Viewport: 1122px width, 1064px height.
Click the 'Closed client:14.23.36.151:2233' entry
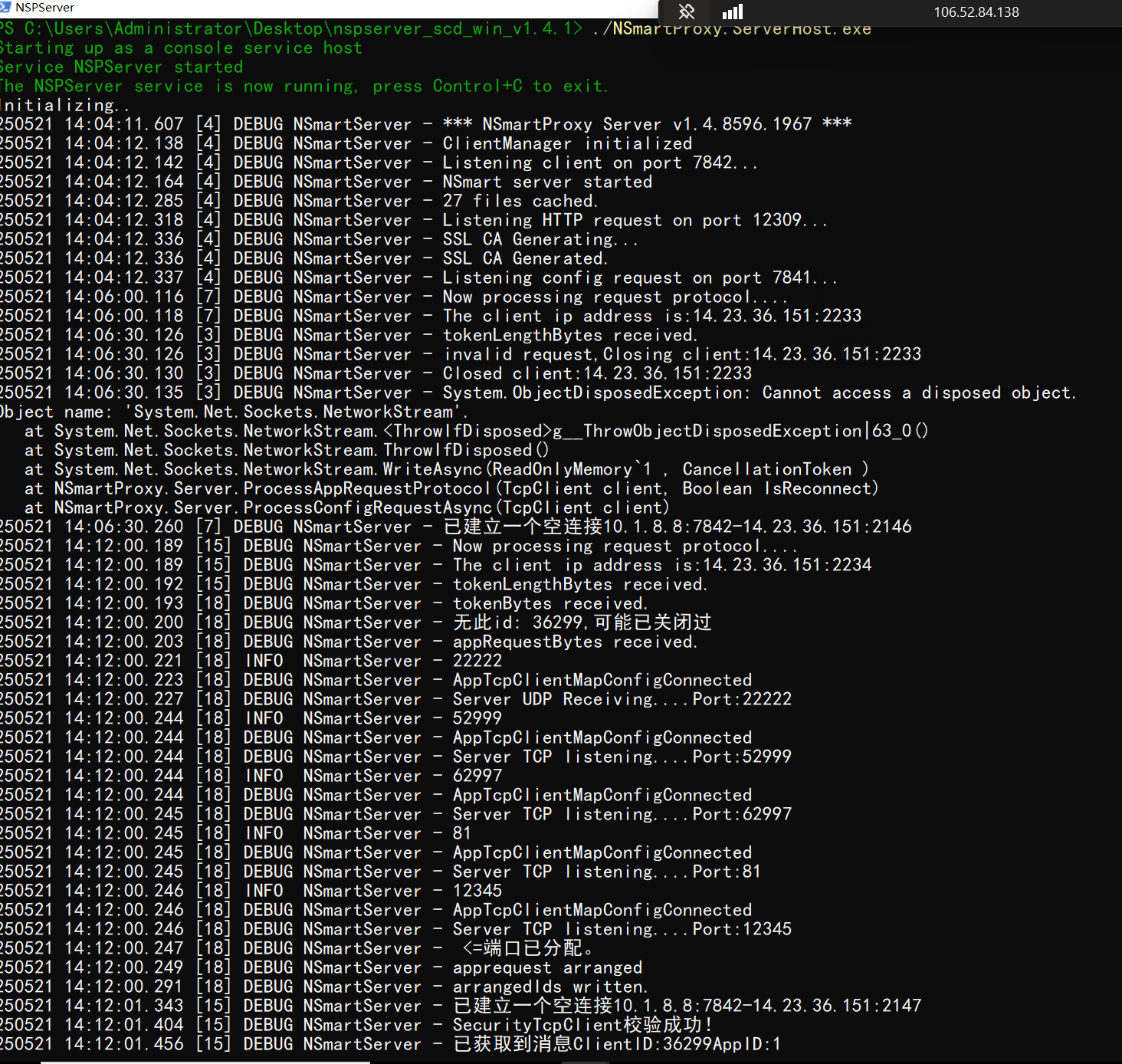tap(376, 374)
